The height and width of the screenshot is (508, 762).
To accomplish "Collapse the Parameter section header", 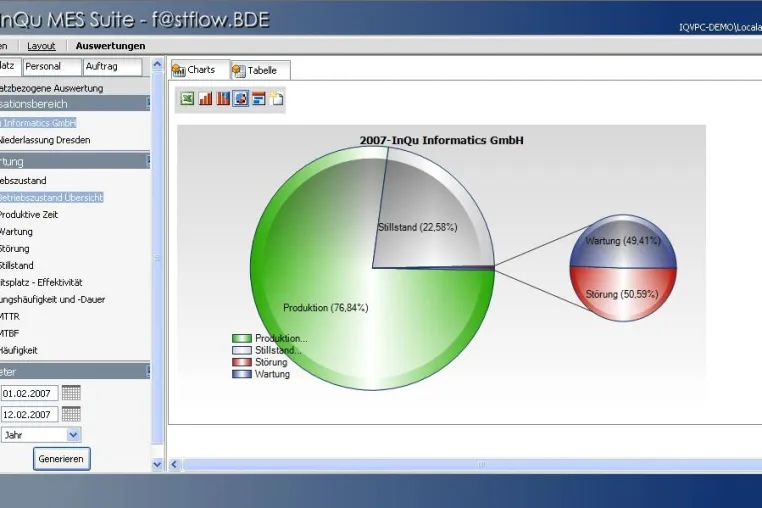I will click(75, 372).
